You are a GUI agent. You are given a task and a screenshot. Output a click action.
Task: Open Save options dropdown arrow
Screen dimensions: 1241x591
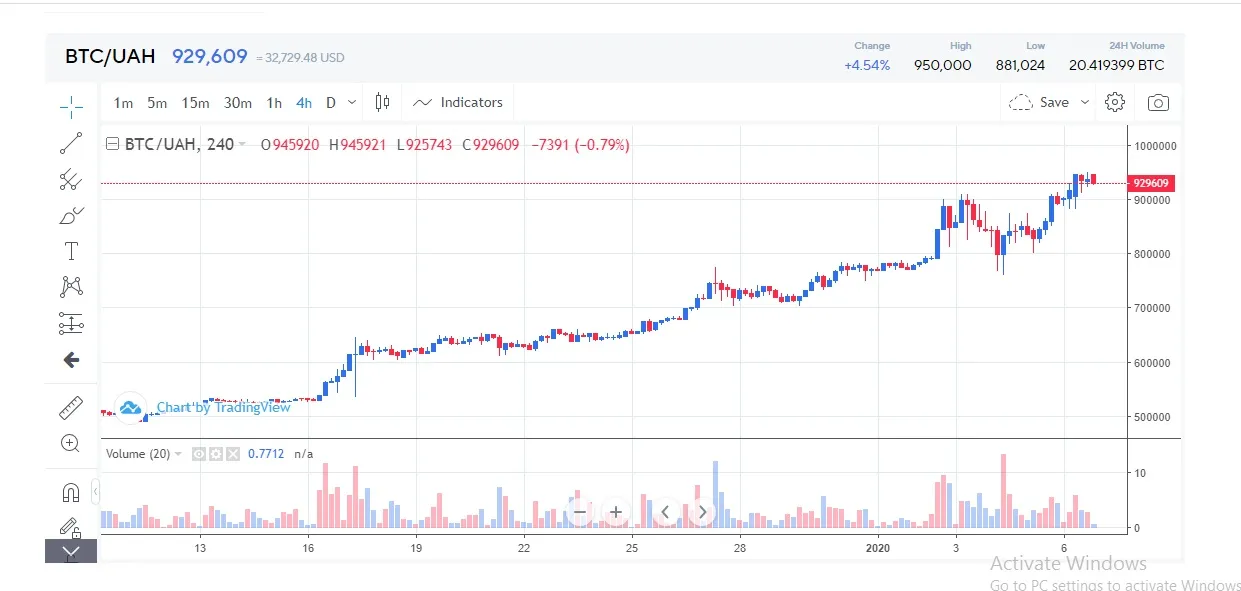1085,102
